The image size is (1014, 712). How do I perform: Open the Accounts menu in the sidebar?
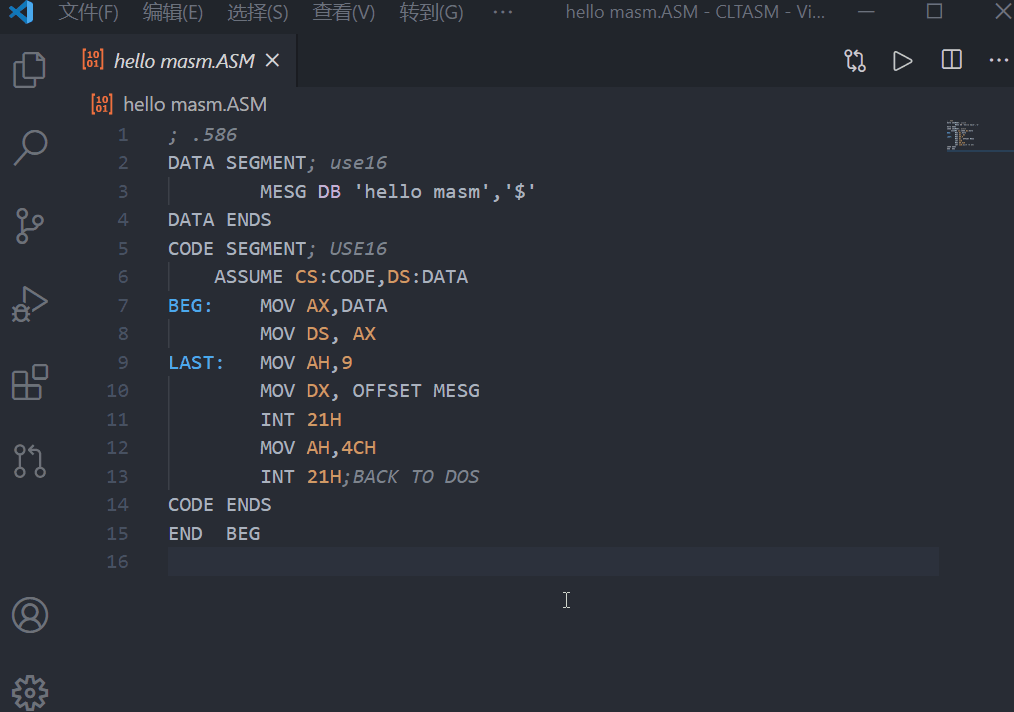pos(29,616)
